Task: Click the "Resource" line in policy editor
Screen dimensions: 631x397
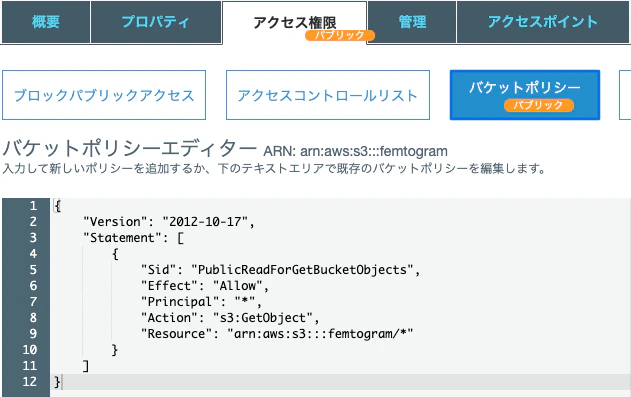Action: point(277,334)
